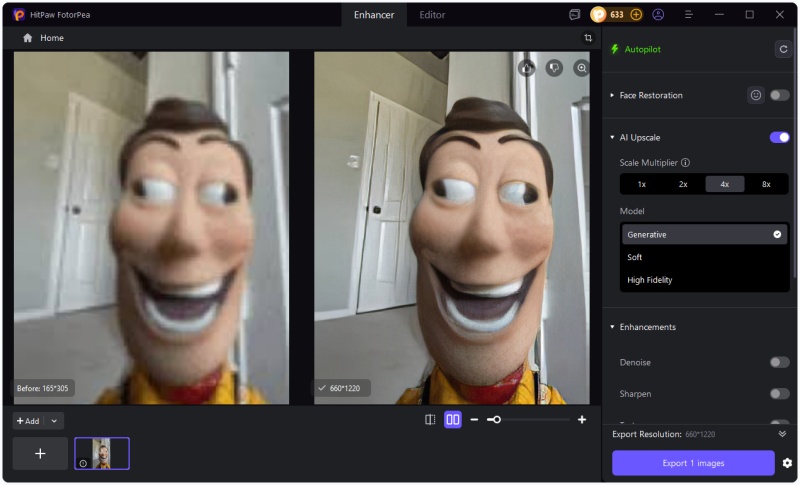Toggle Face Restoration switch
The width and height of the screenshot is (800, 485).
(780, 95)
